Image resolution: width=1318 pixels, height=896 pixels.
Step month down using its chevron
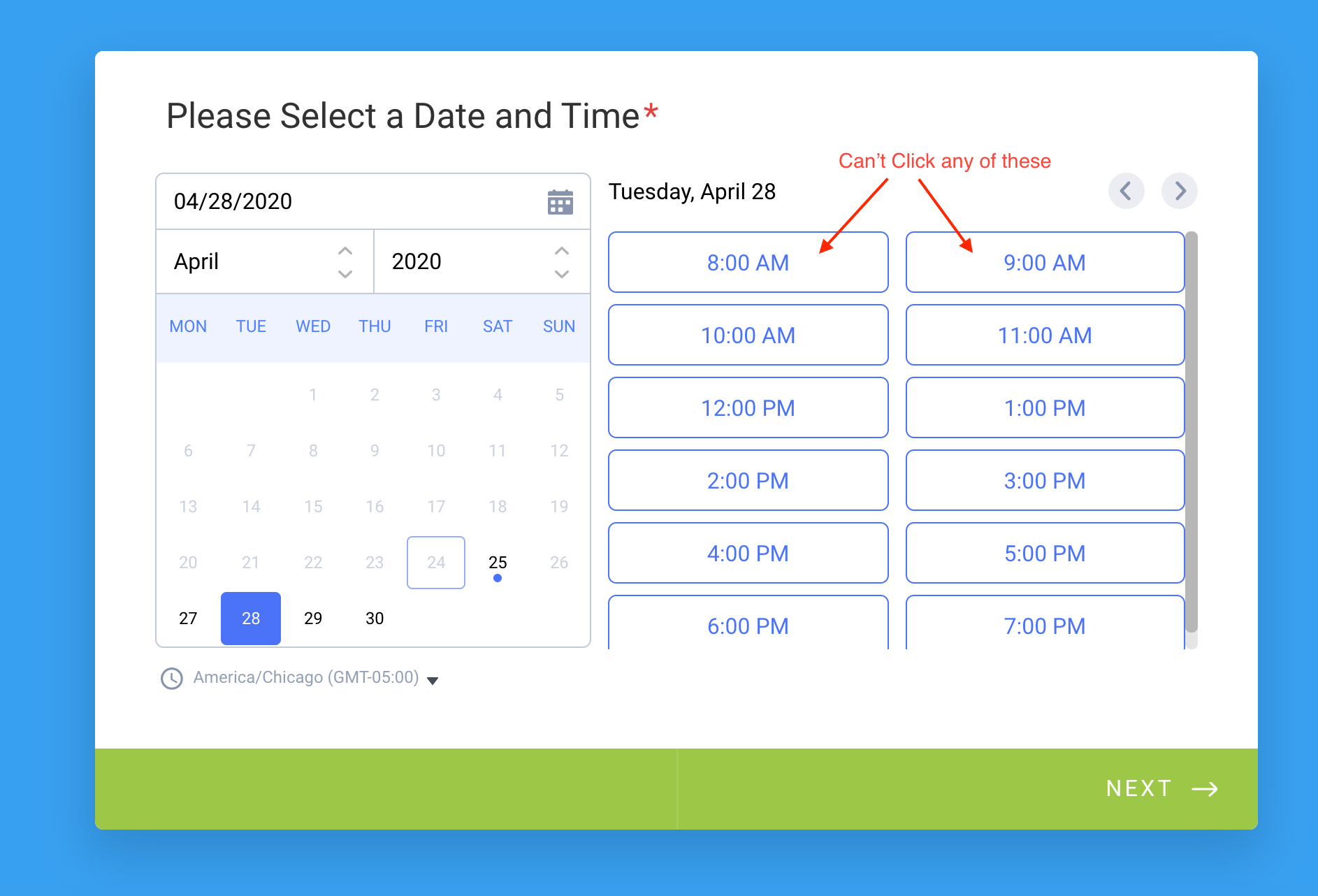point(345,274)
